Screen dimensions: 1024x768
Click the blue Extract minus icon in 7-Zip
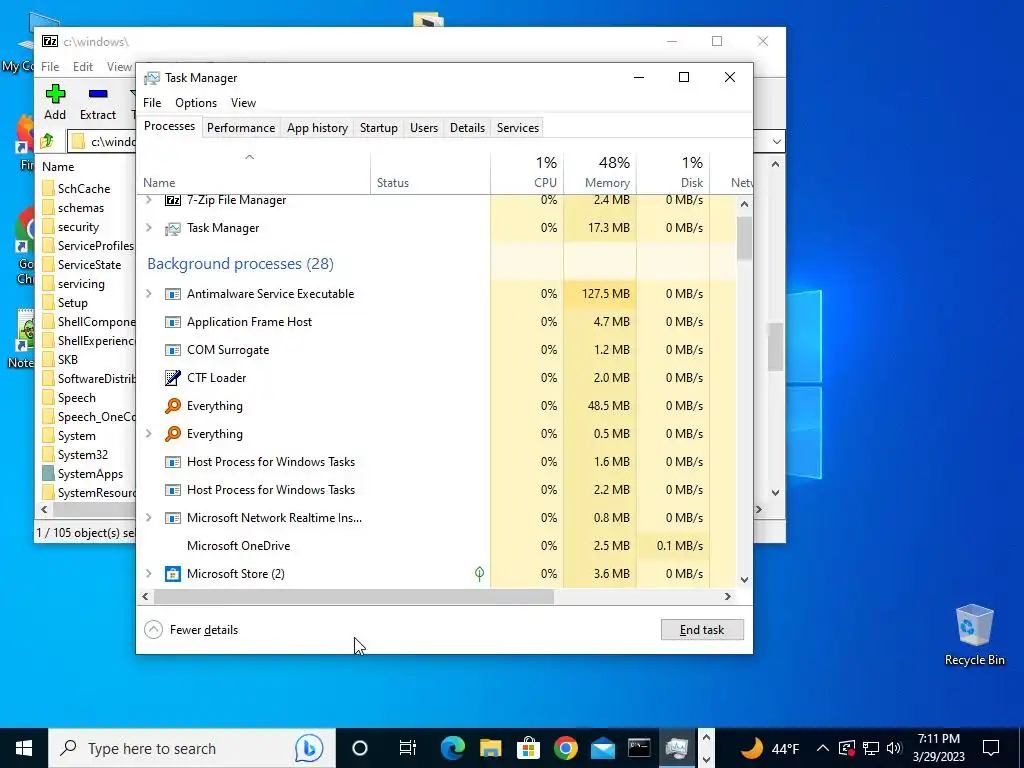click(98, 94)
